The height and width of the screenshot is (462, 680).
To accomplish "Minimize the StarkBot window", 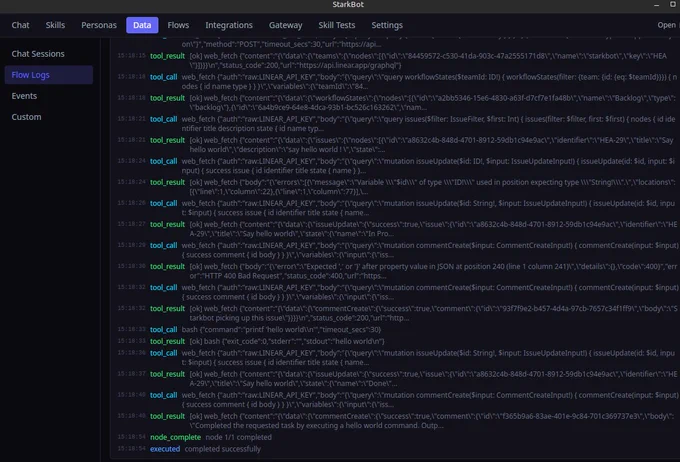I will (657, 5).
